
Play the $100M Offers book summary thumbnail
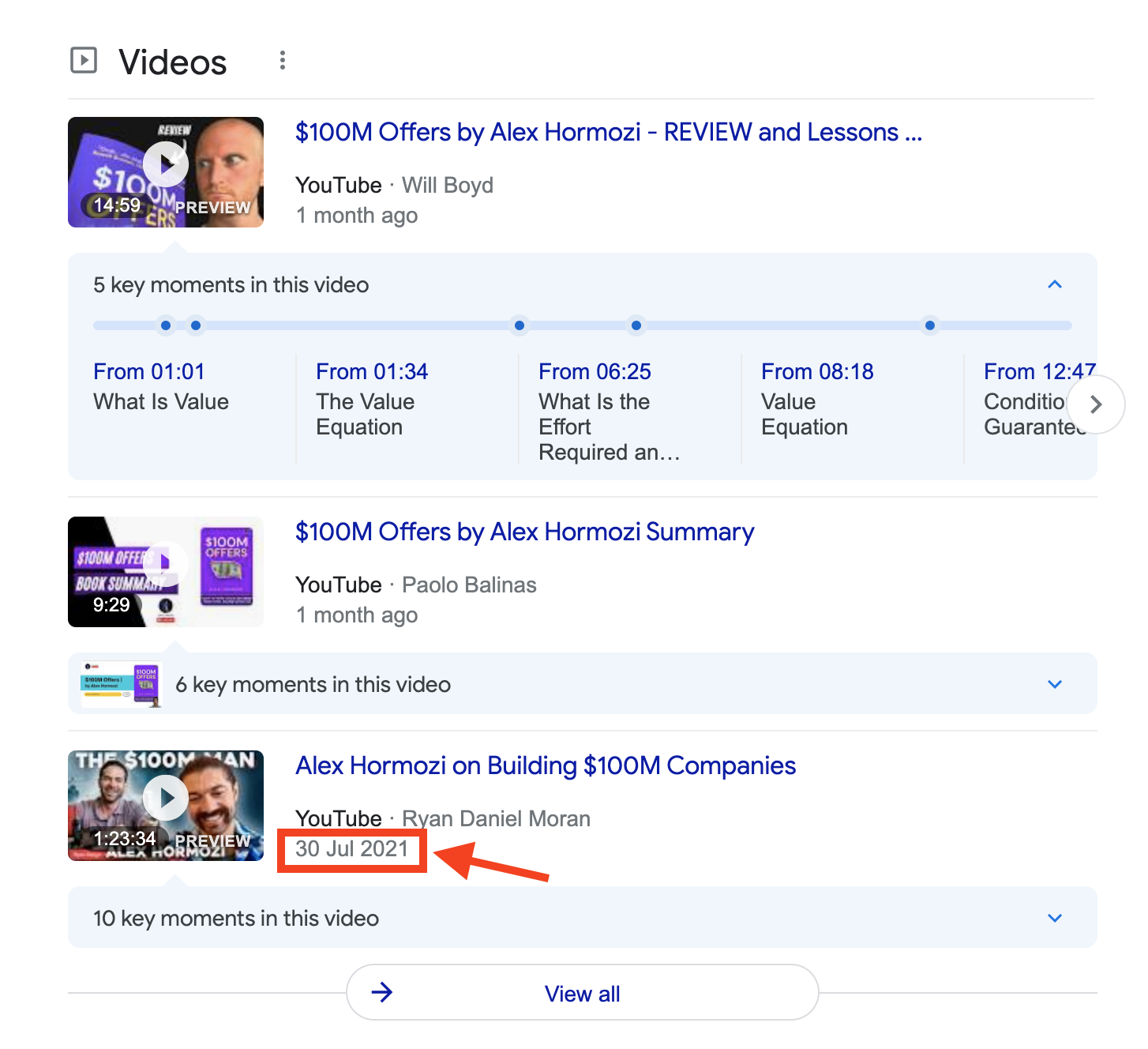(166, 572)
